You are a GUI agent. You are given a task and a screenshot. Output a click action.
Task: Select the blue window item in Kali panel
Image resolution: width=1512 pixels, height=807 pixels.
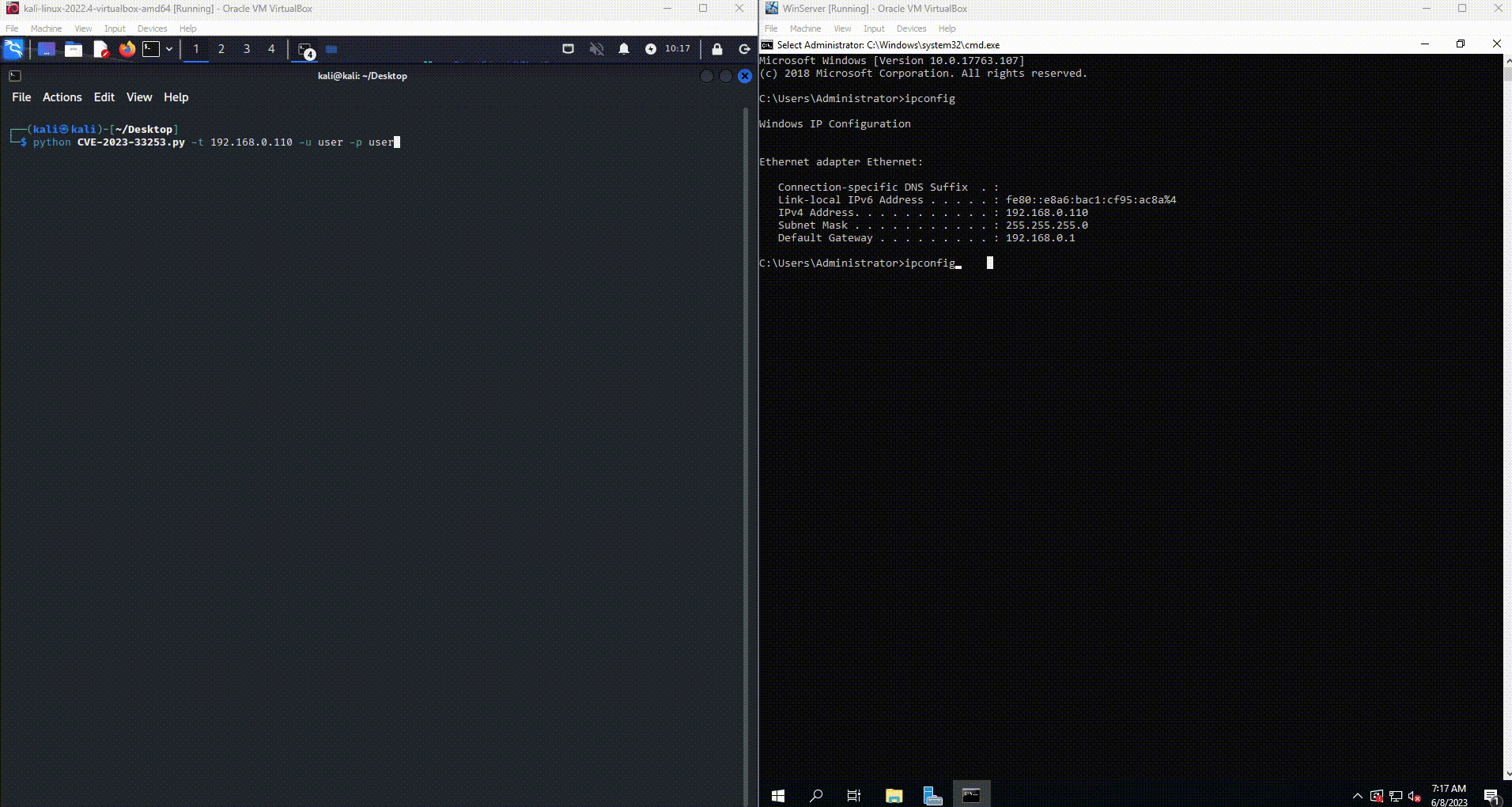pos(332,49)
